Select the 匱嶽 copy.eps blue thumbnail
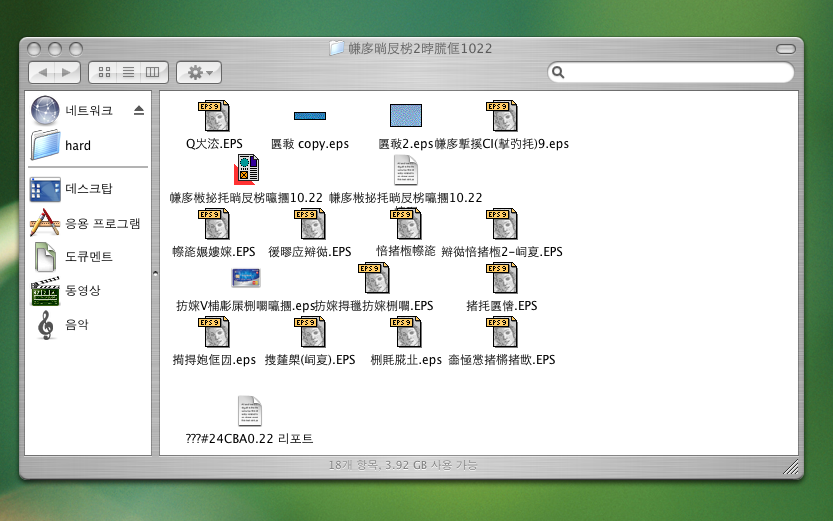Image resolution: width=833 pixels, height=521 pixels. pos(310,116)
